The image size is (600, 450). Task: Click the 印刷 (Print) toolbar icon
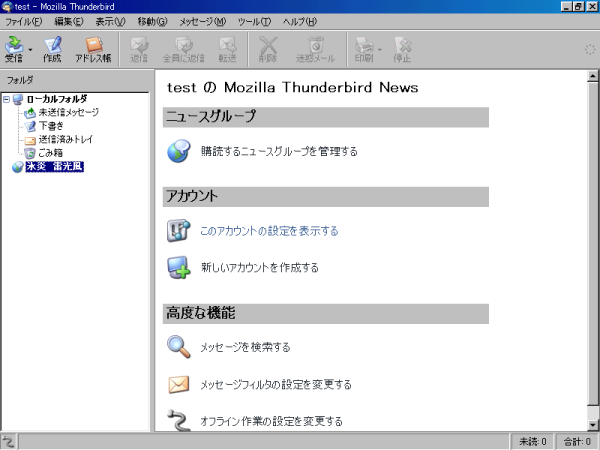coord(364,49)
